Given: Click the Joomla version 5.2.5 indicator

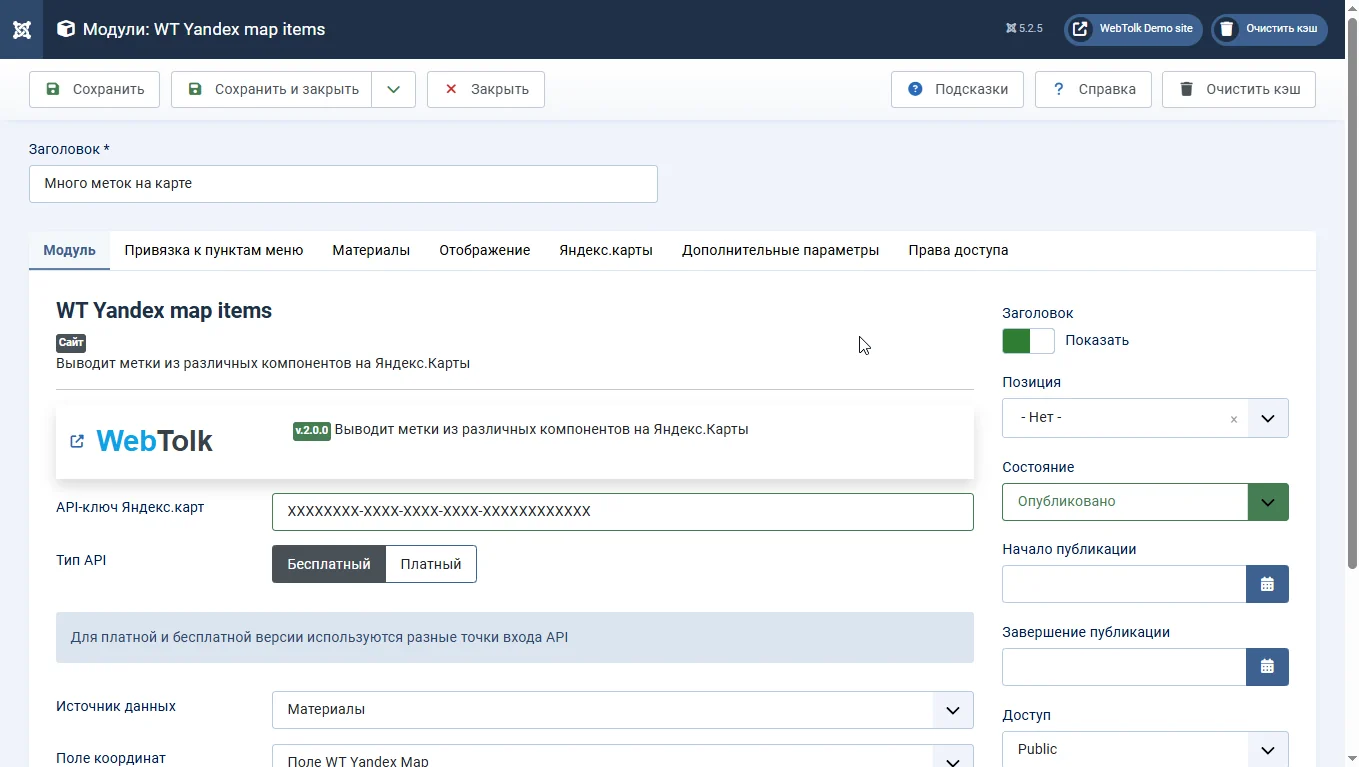Looking at the screenshot, I should [1024, 29].
